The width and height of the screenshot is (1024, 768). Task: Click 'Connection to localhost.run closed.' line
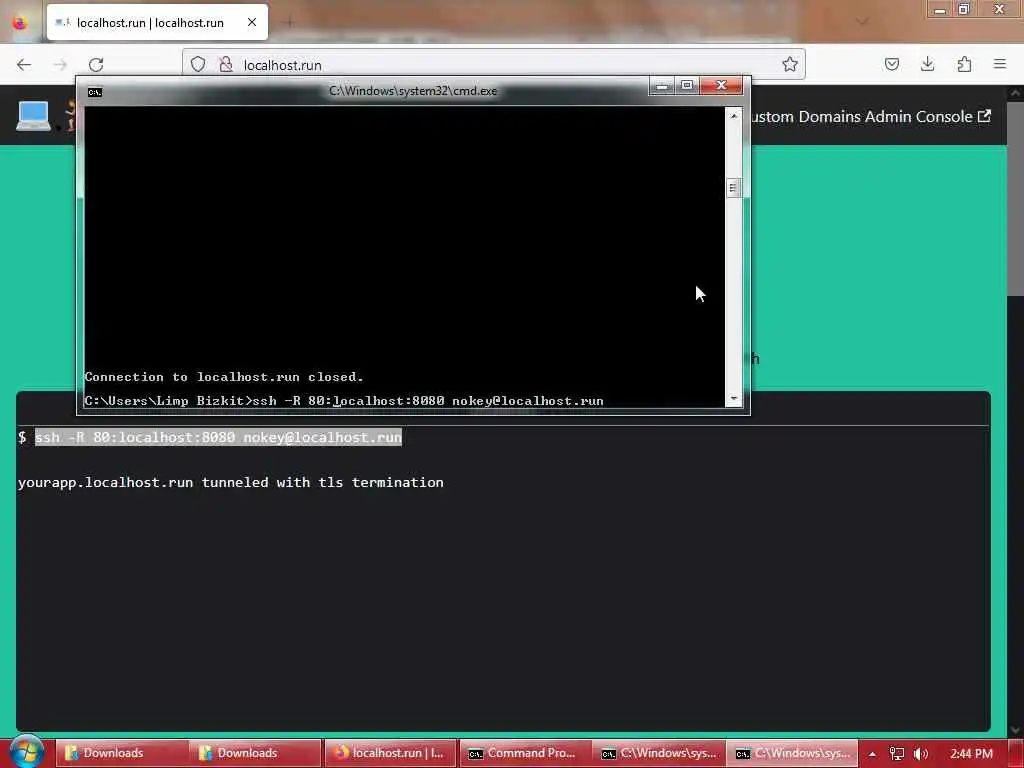point(224,377)
